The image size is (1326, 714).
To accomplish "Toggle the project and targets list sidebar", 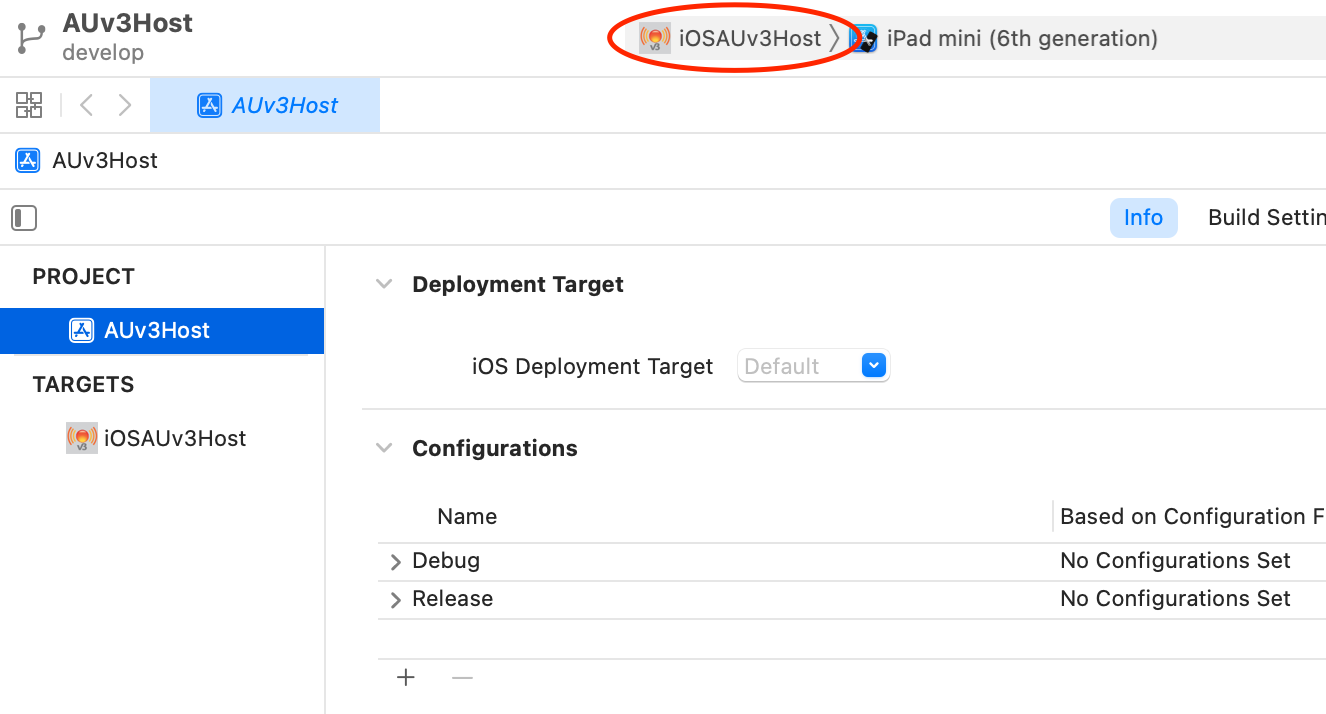I will point(24,218).
